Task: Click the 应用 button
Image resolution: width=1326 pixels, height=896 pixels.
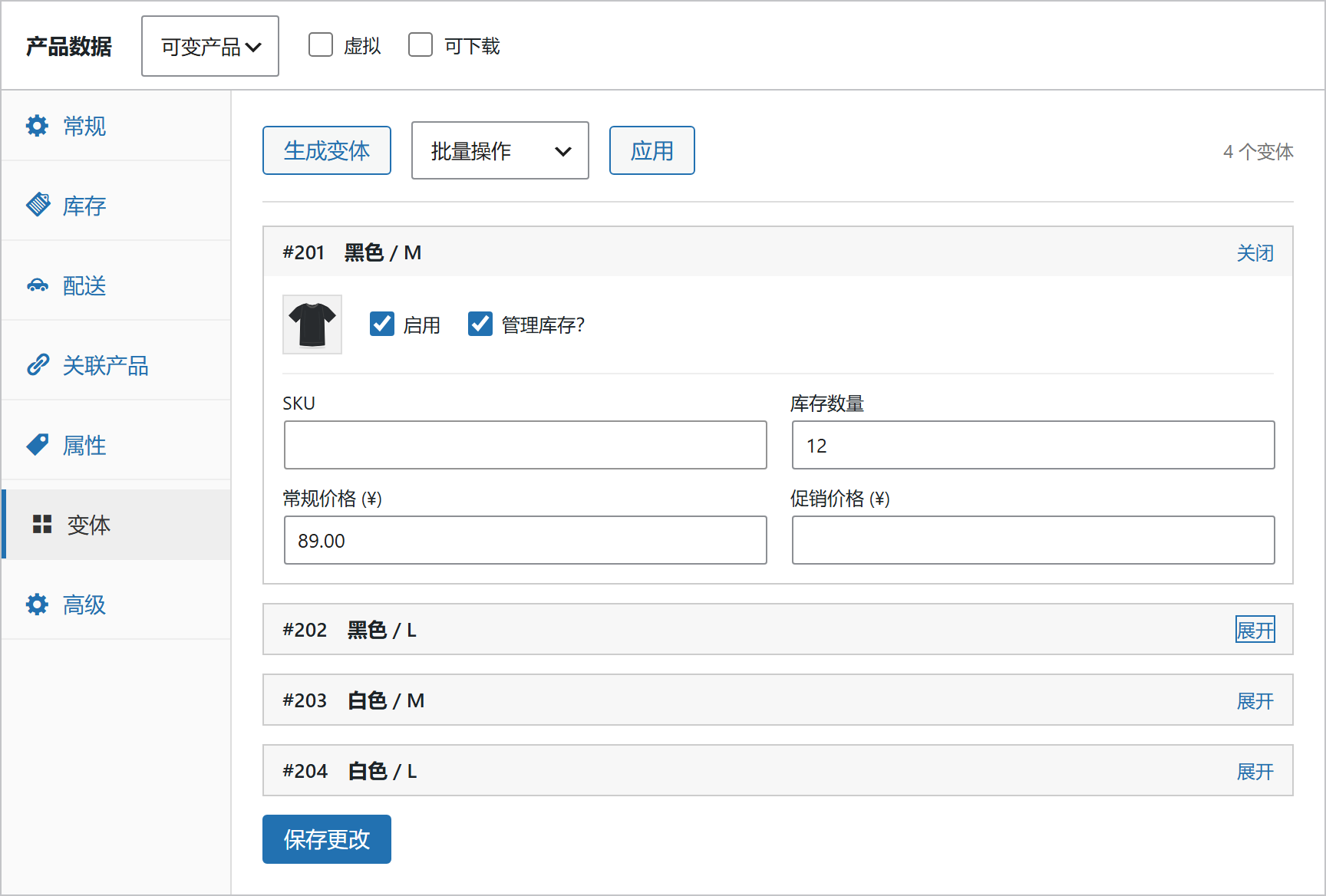Action: pyautogui.click(x=652, y=150)
